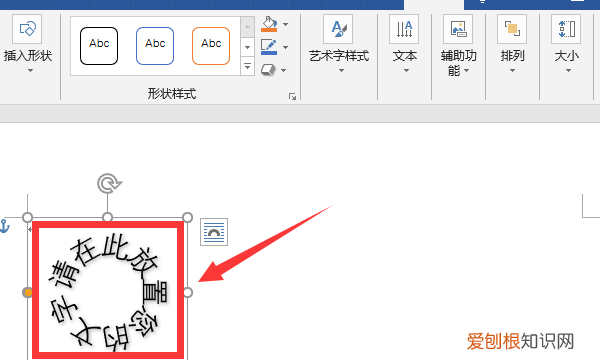Click the top-left sizing handle
600x360 pixels.
point(28,217)
